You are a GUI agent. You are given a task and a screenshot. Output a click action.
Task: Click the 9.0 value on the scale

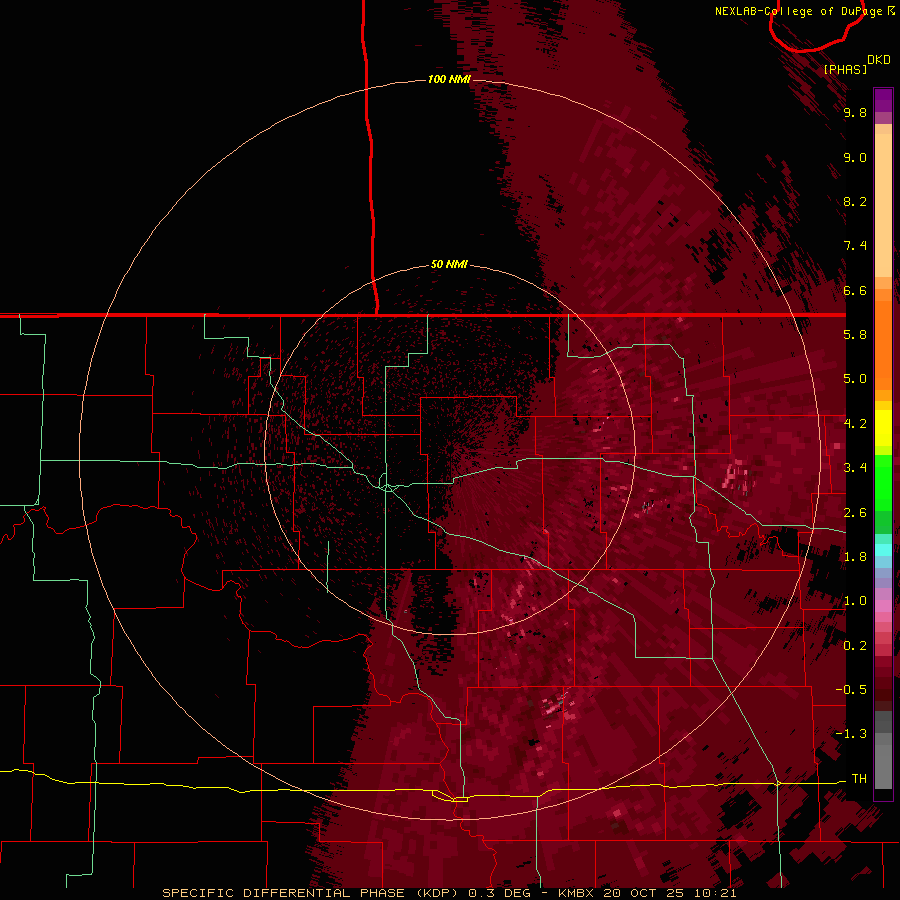tap(855, 157)
